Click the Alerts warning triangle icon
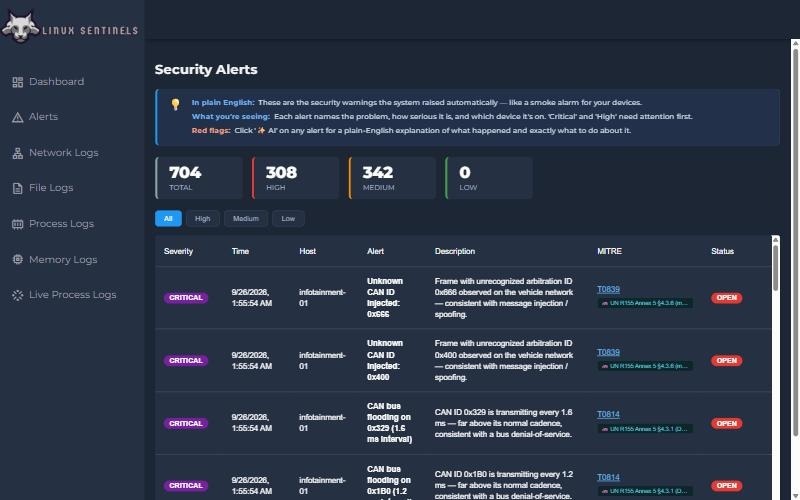This screenshot has width=800, height=500. coord(18,117)
